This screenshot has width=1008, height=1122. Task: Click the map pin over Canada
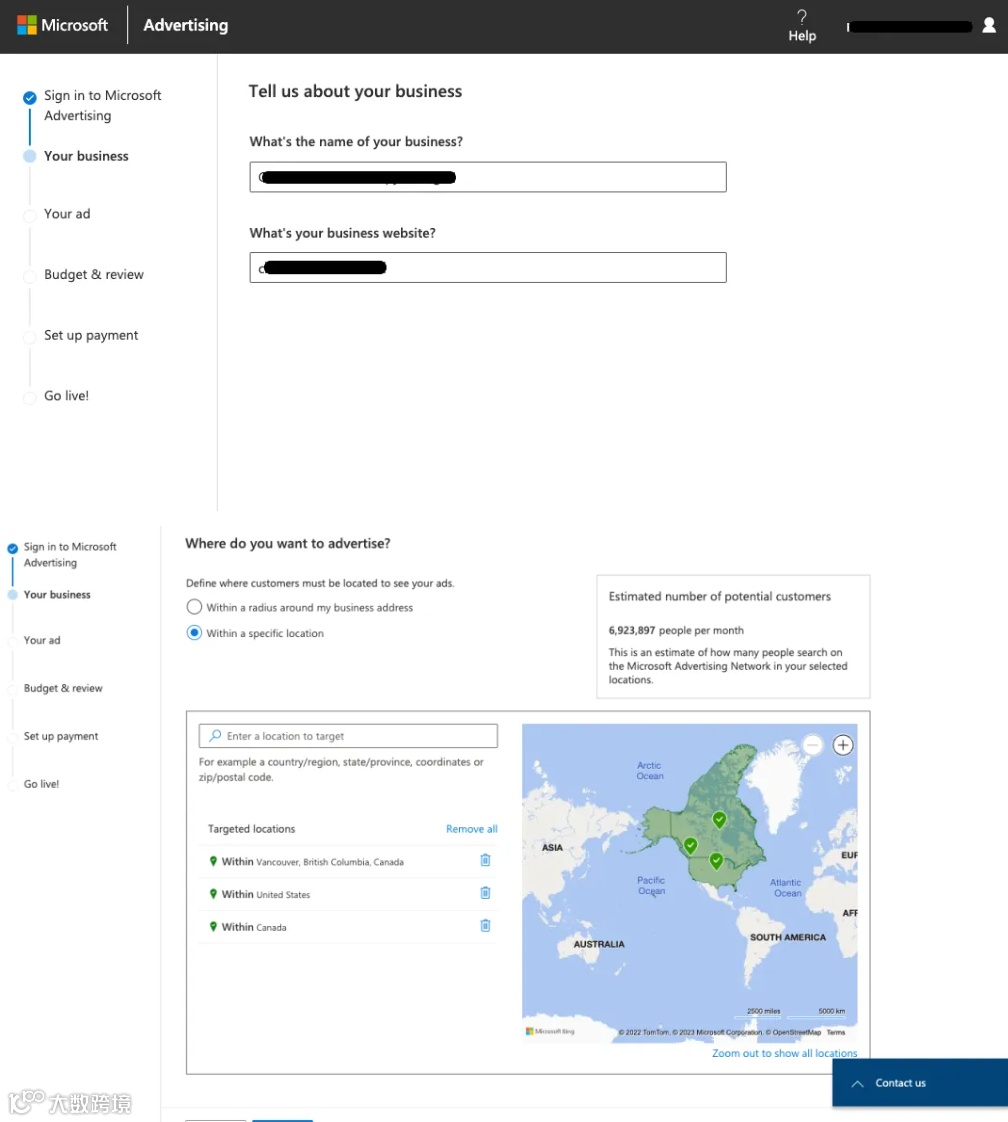(x=719, y=820)
